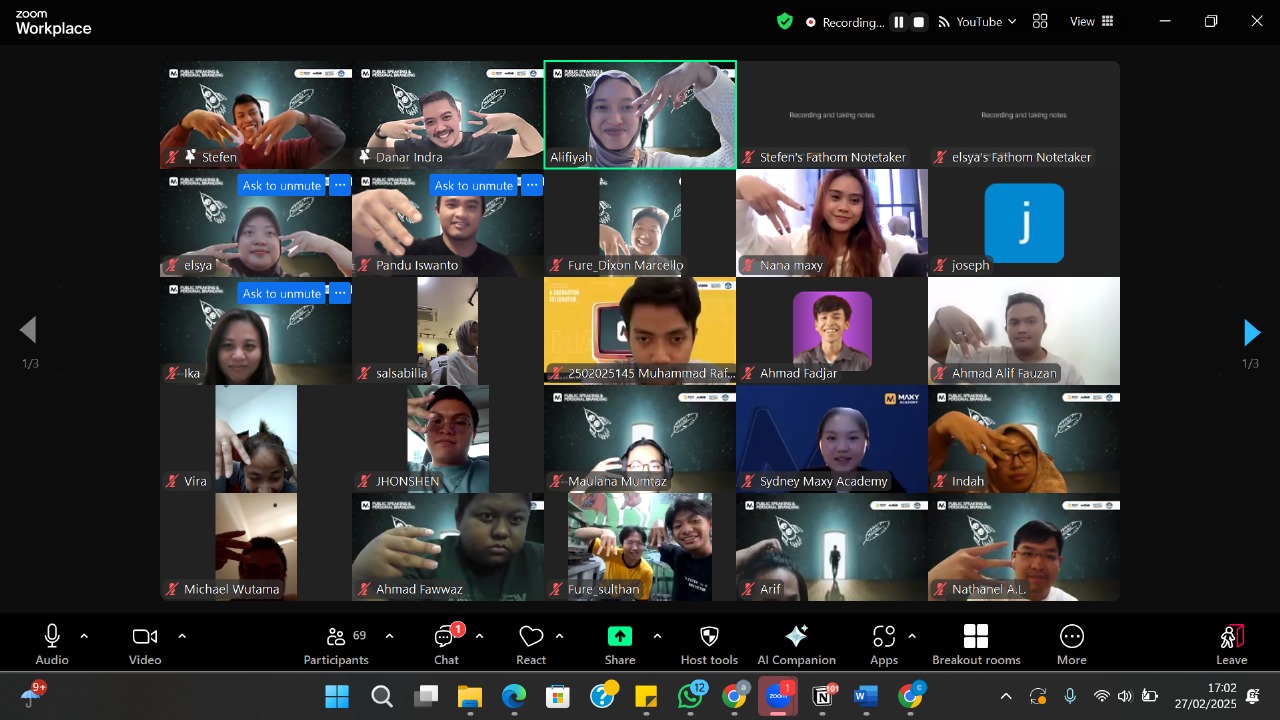The image size is (1280, 720).
Task: Go to previous gallery page arrow
Action: point(28,330)
